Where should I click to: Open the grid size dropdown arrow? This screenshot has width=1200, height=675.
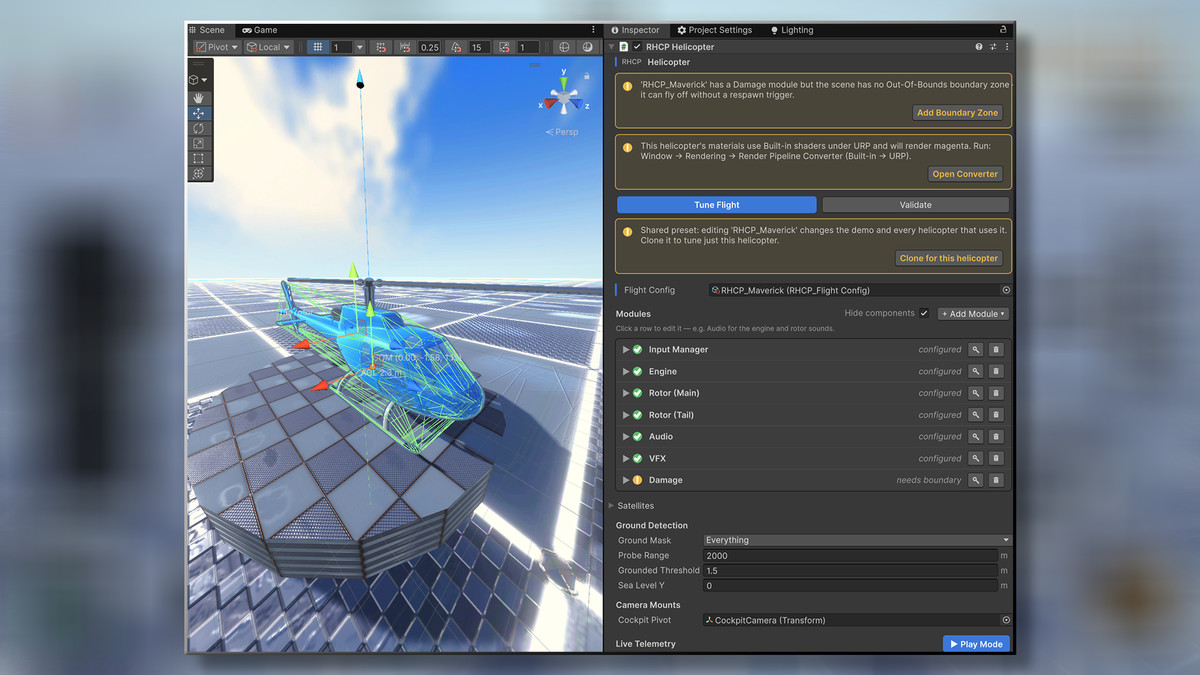pos(359,47)
